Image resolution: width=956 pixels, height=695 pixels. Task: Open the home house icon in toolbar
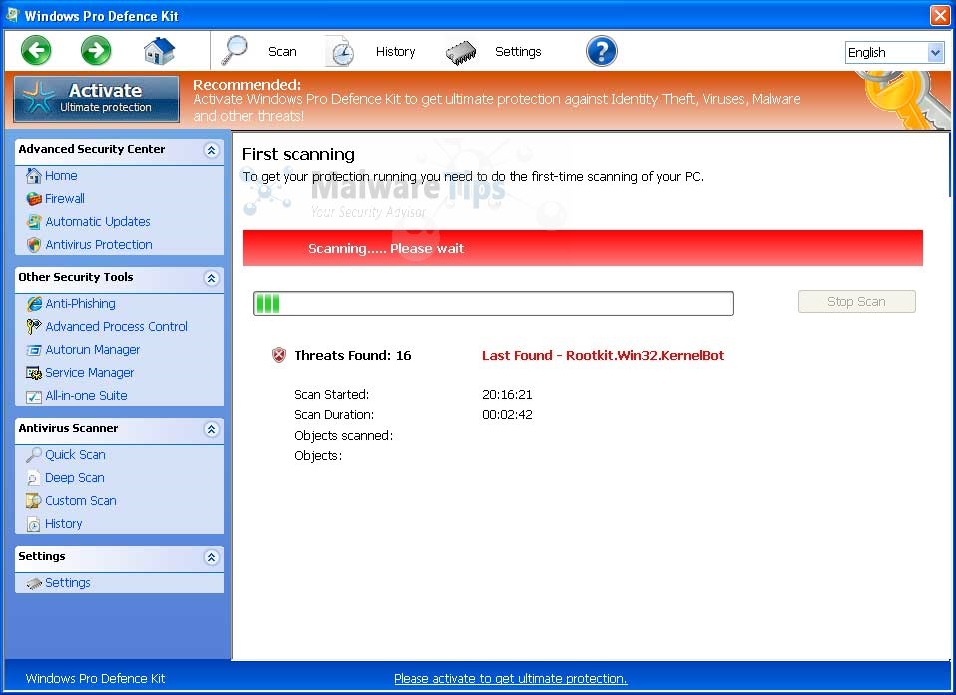coord(159,51)
